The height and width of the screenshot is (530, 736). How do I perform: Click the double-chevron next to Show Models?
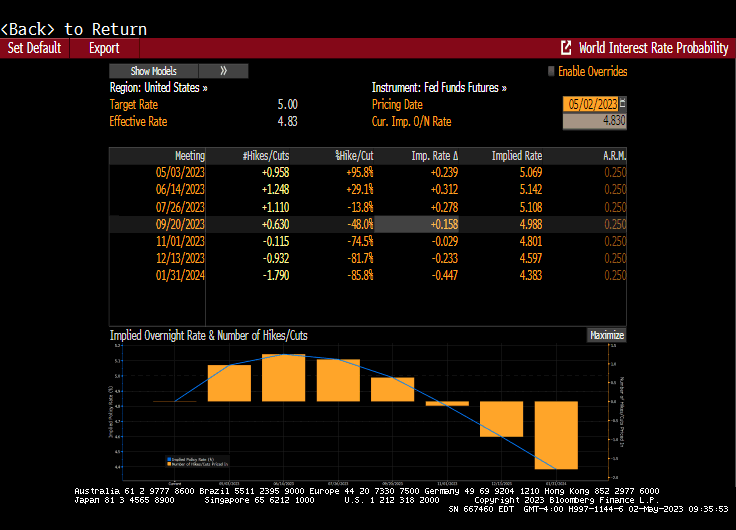tap(223, 71)
